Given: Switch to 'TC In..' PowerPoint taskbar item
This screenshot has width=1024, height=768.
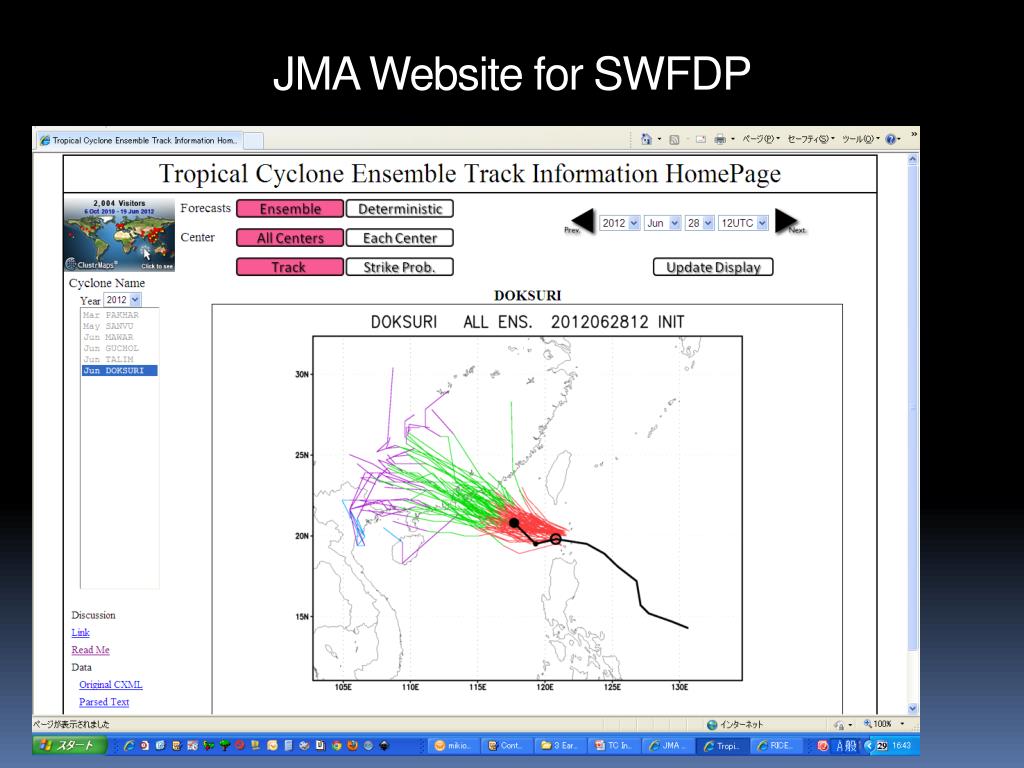Looking at the screenshot, I should [x=615, y=746].
